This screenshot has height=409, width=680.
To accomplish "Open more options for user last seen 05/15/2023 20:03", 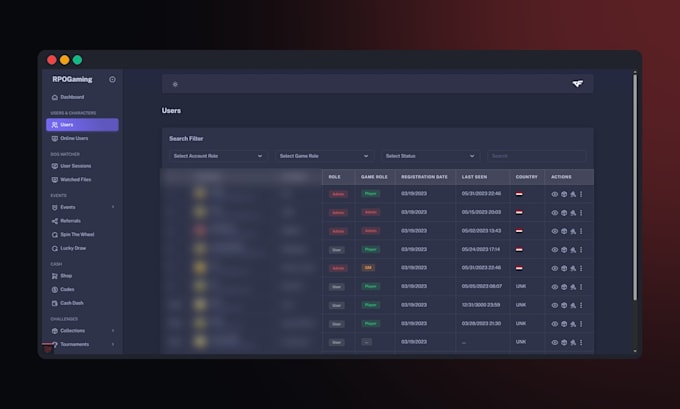I will [x=581, y=213].
